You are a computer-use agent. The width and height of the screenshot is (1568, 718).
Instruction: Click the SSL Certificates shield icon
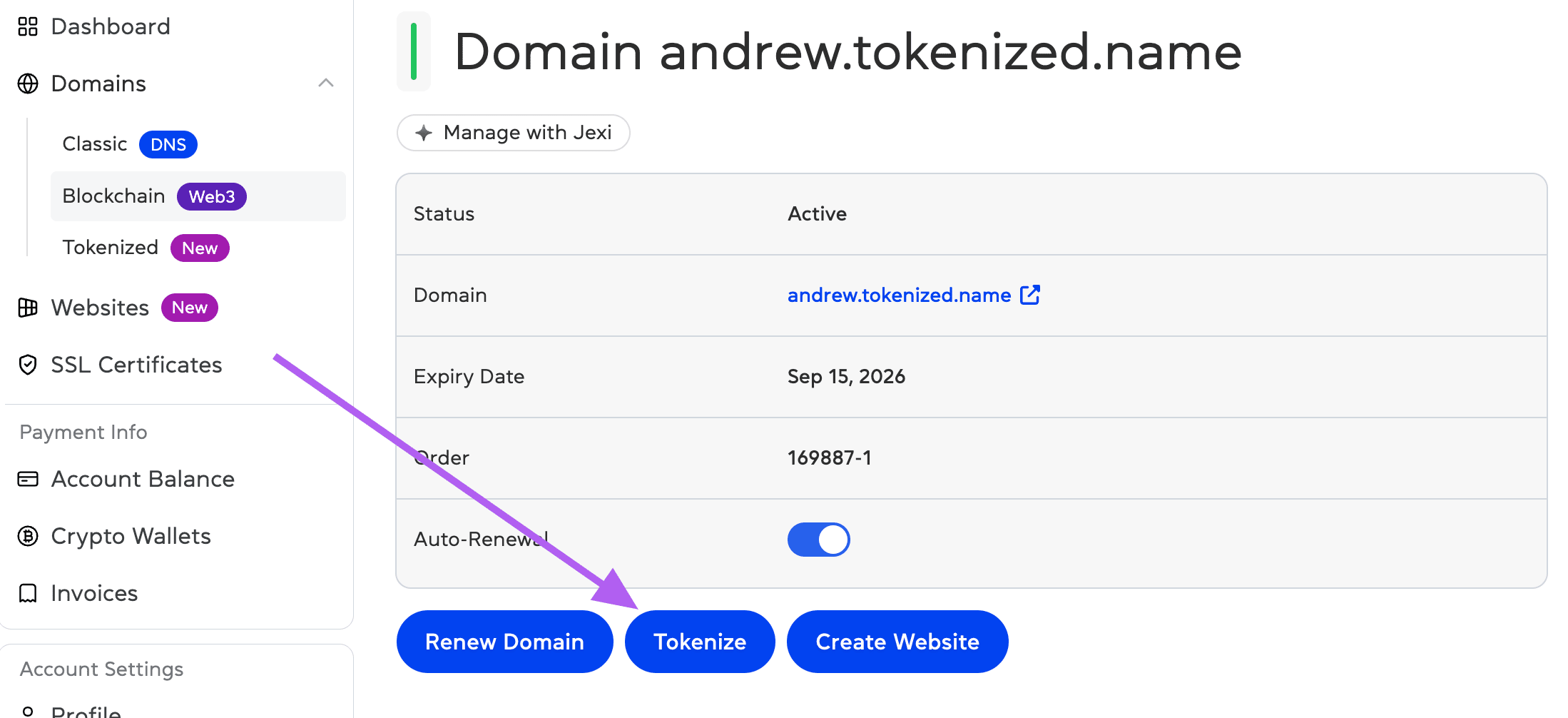[x=28, y=365]
